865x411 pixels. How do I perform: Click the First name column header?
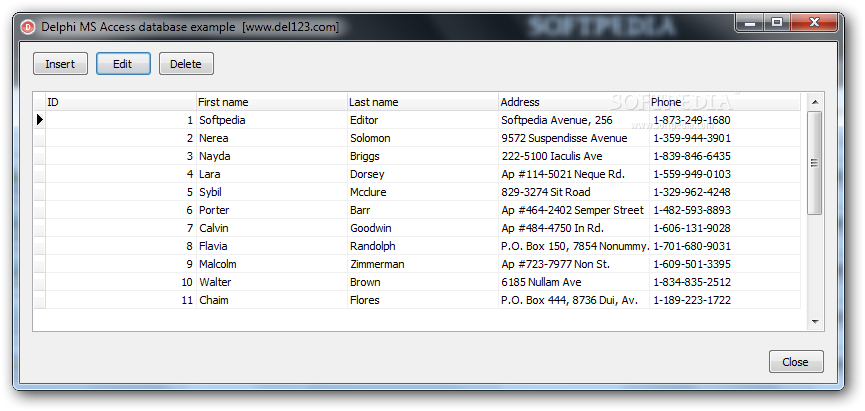point(272,102)
